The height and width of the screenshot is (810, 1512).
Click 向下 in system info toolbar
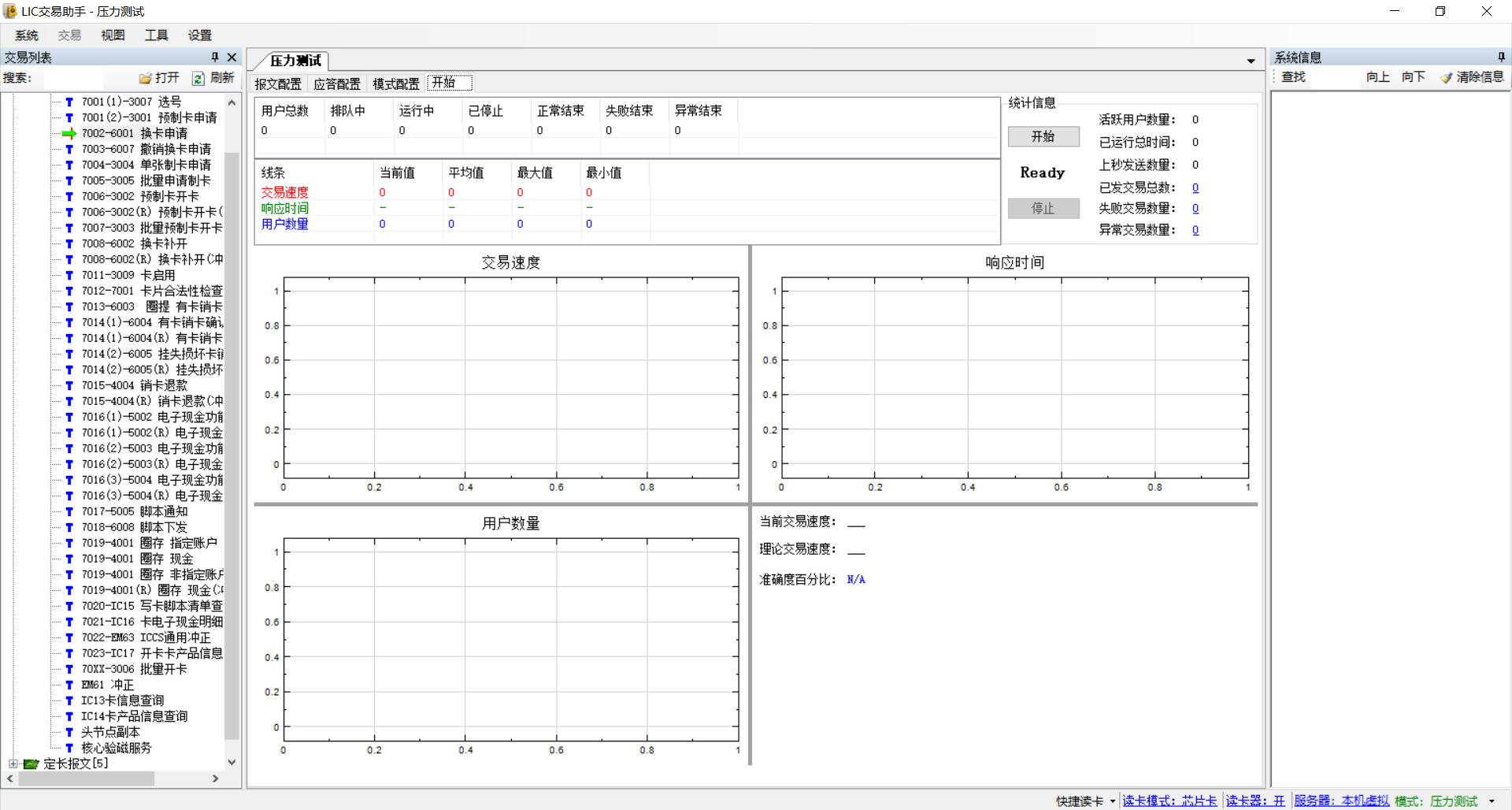pos(1413,76)
